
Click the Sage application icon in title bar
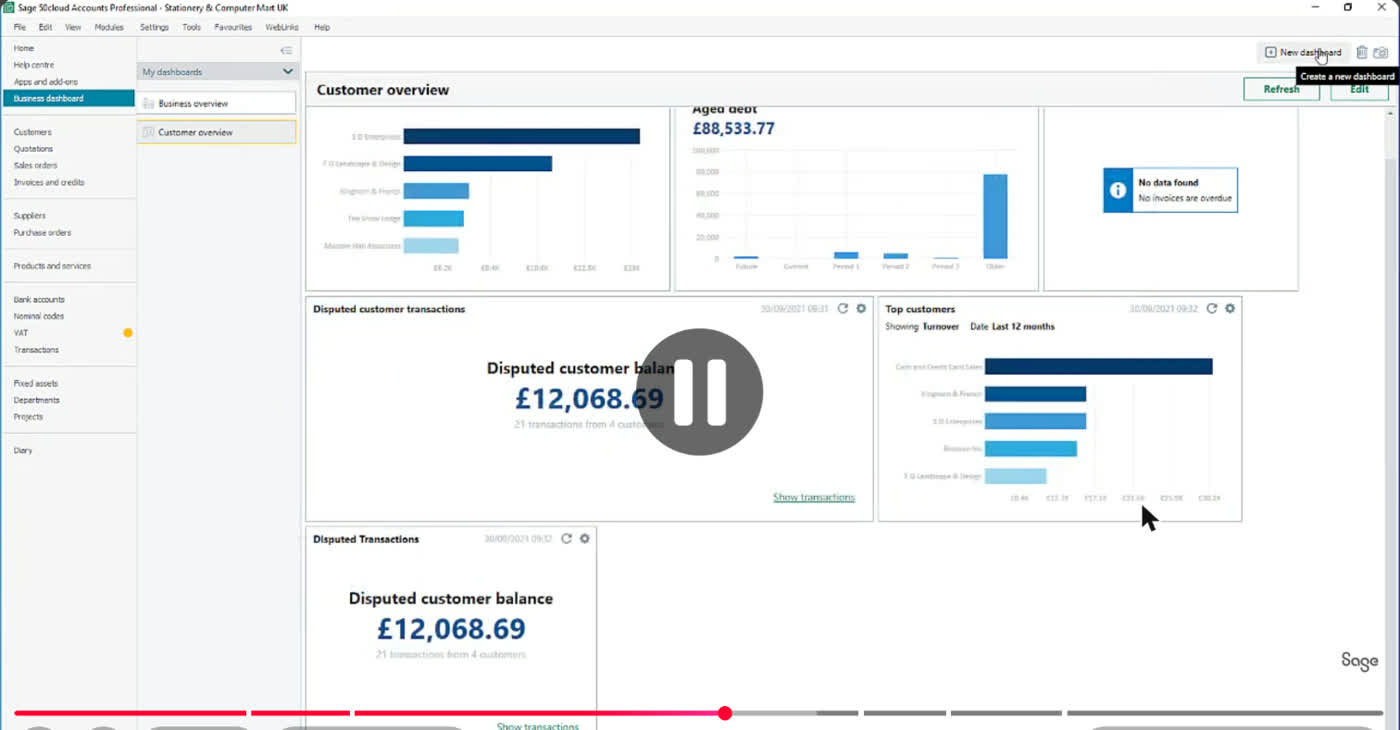[8, 7]
